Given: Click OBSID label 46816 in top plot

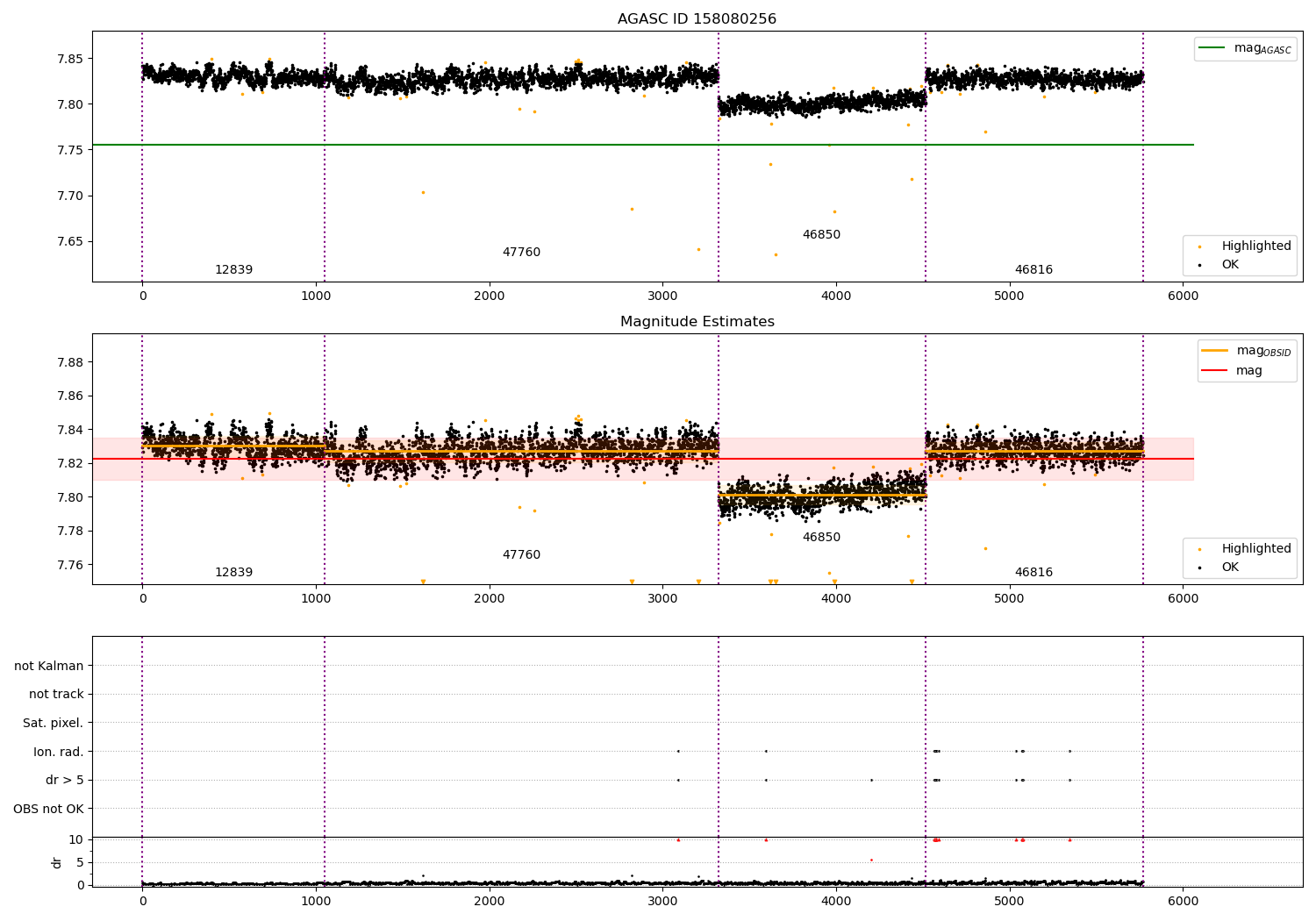Looking at the screenshot, I should coord(1033,270).
